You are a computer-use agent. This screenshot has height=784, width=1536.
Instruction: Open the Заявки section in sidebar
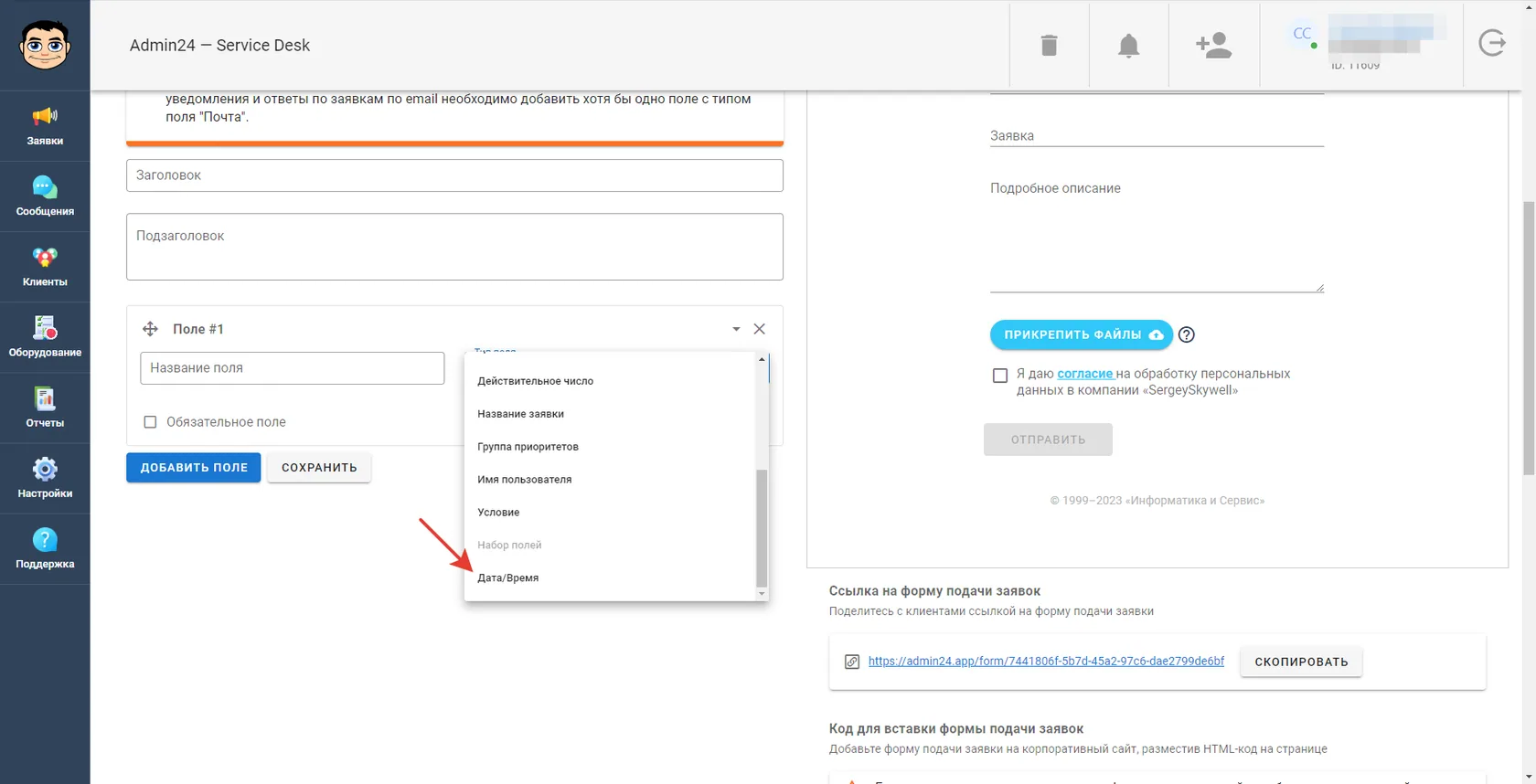click(x=45, y=126)
